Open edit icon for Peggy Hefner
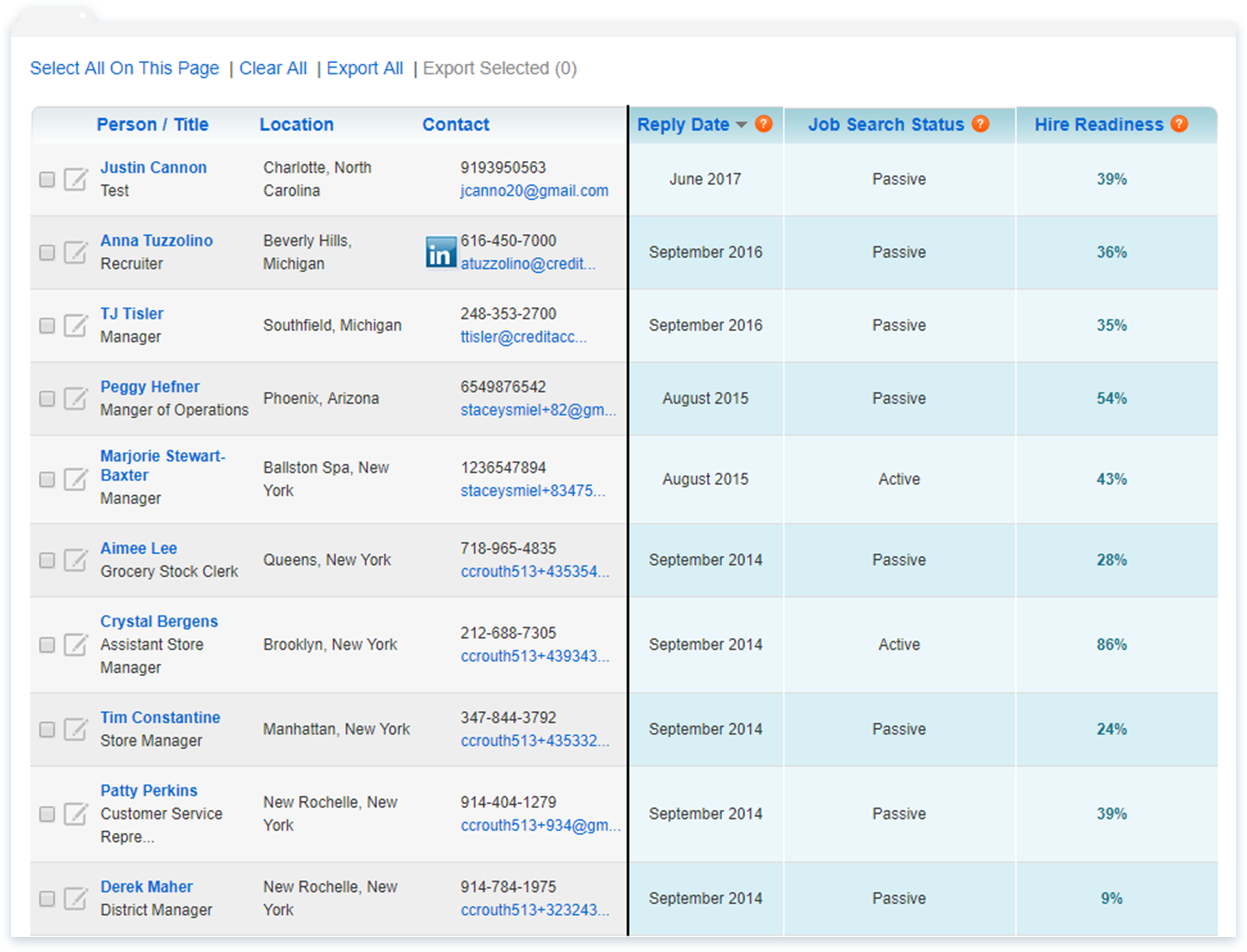This screenshot has width=1247, height=952. point(75,398)
